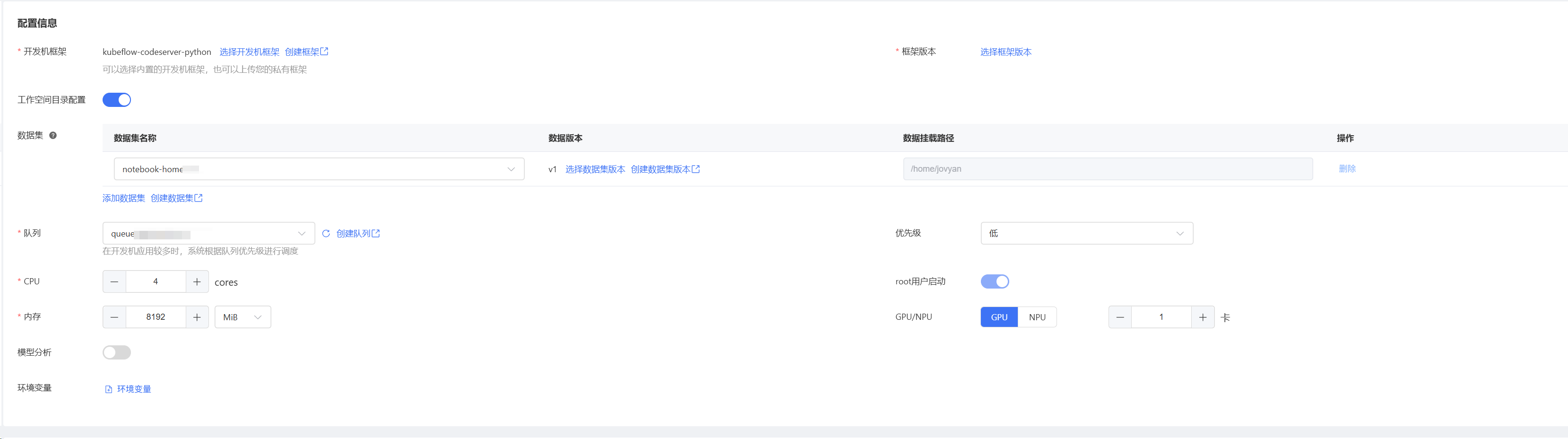
Task: Open the notebook-home dataset name dropdown
Action: tap(318, 169)
